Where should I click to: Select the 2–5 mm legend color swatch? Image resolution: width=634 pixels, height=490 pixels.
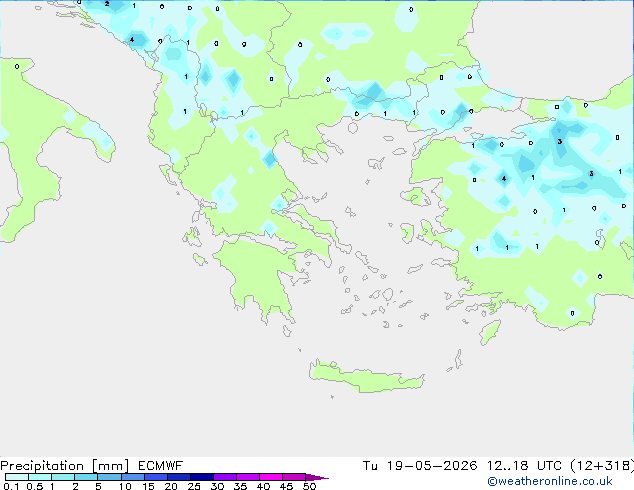(x=86, y=477)
